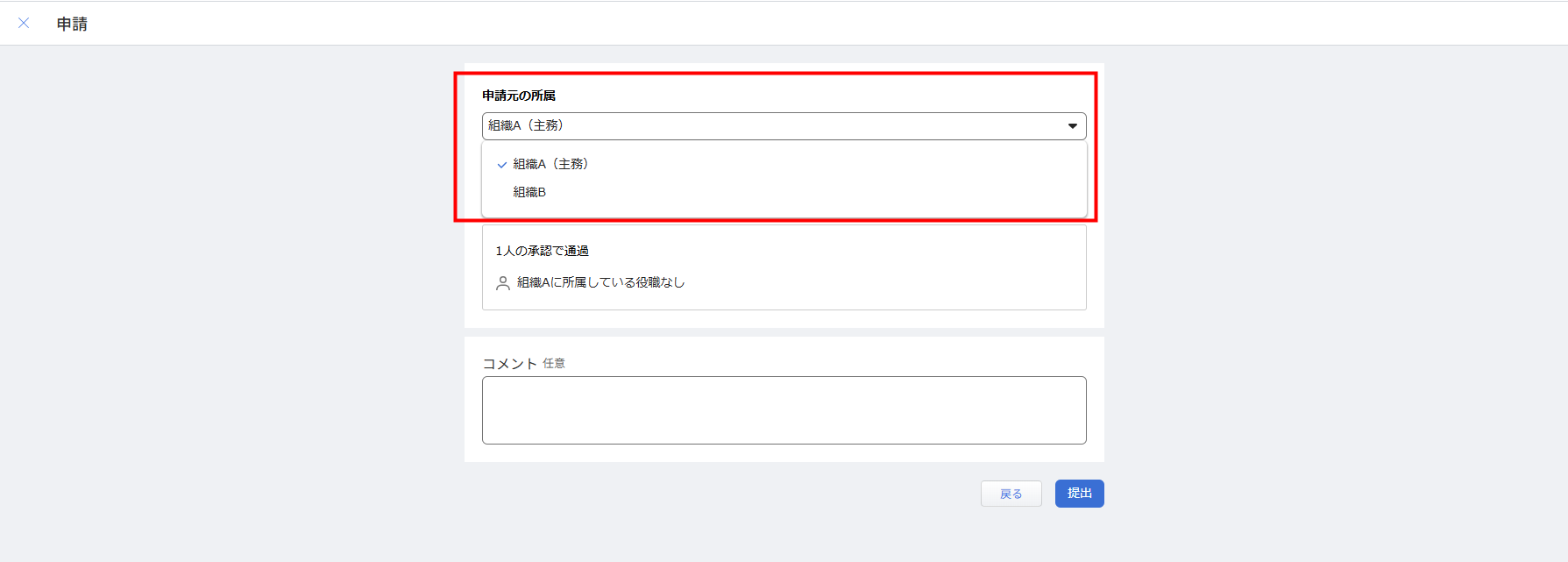Click the 1人の承認で通過 approval text
The image size is (1568, 562).
pyautogui.click(x=542, y=251)
